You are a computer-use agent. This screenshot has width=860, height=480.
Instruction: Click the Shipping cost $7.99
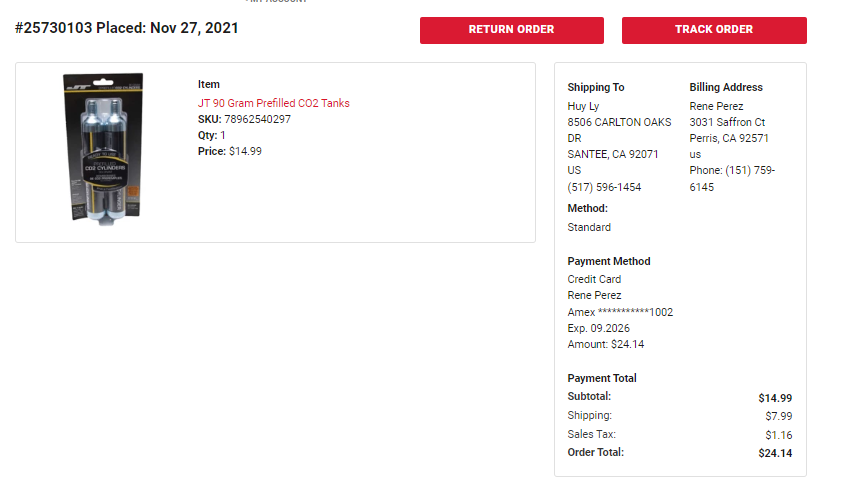779,416
